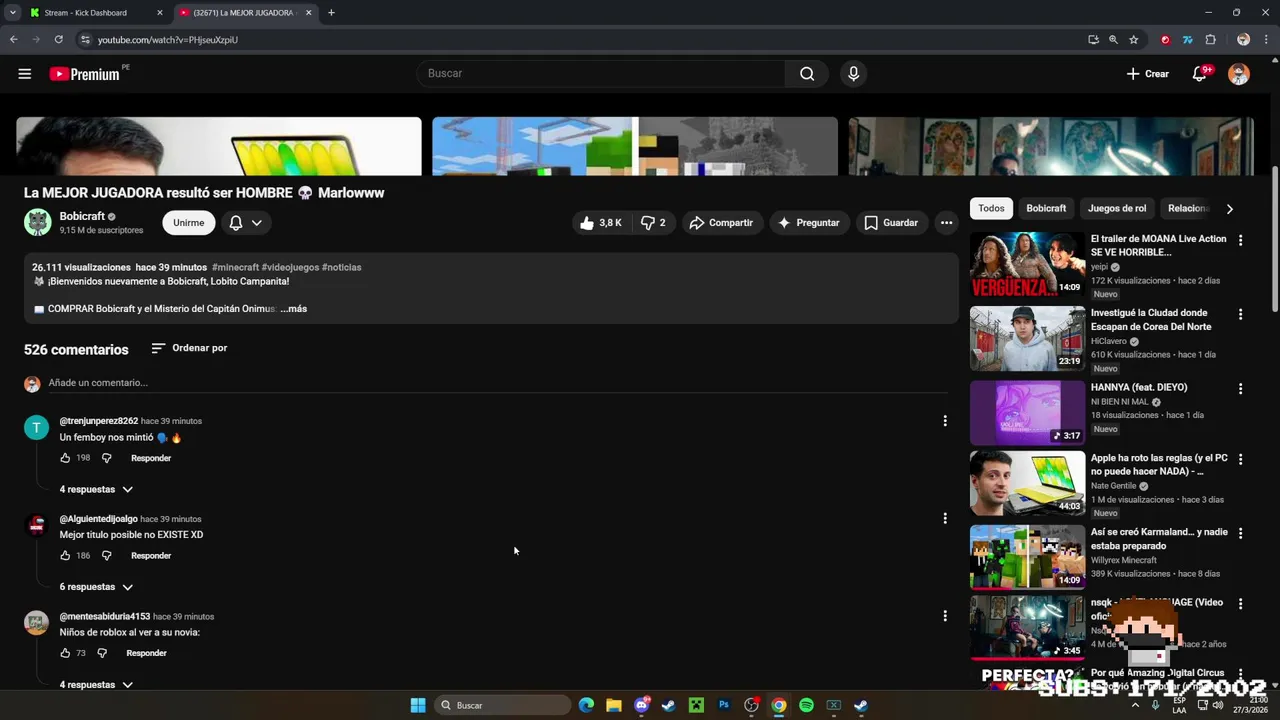The image size is (1280, 720).
Task: Like the video with thumbs up
Action: pyautogui.click(x=601, y=223)
